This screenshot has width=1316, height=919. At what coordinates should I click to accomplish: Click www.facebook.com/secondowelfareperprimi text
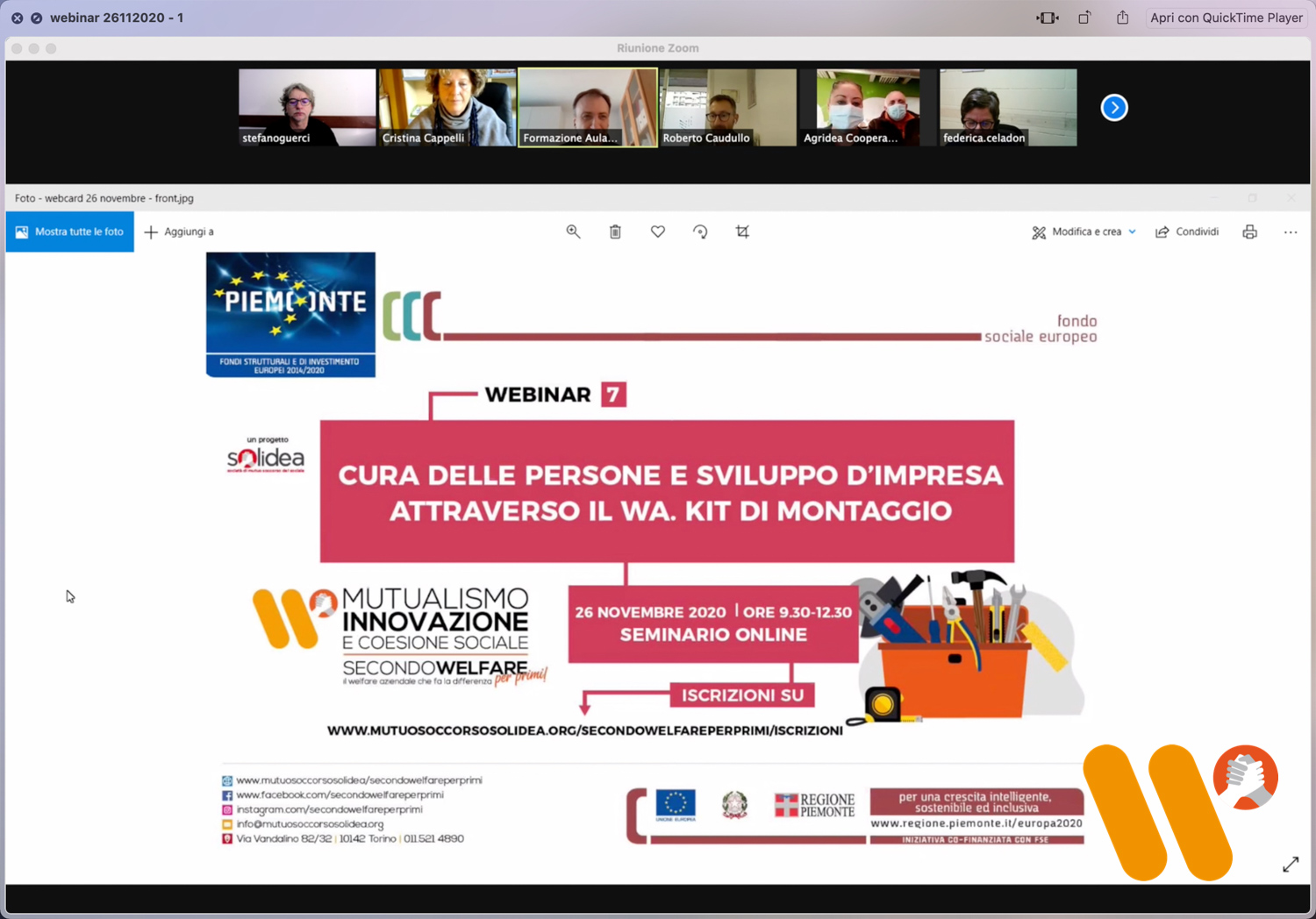click(x=340, y=794)
